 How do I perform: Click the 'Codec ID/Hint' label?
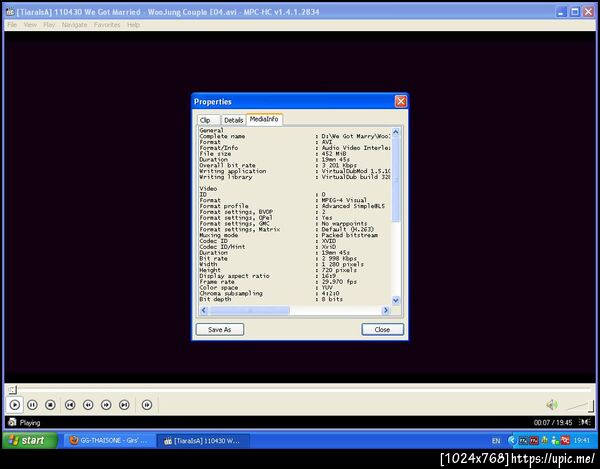222,247
